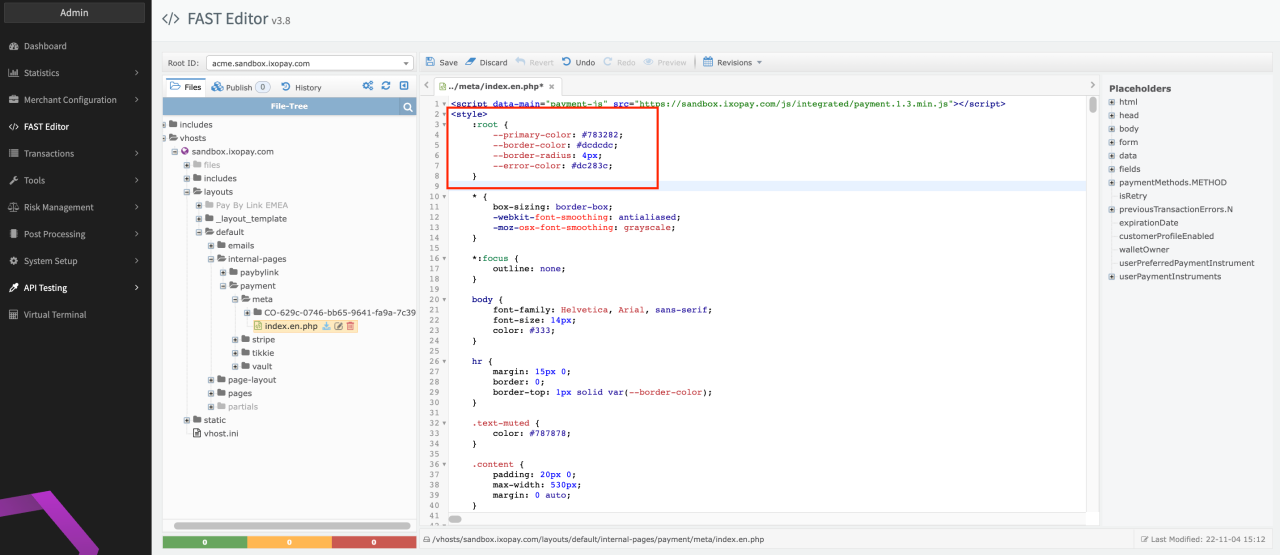
Task: Open the File-Tree search magnifier
Action: [407, 106]
